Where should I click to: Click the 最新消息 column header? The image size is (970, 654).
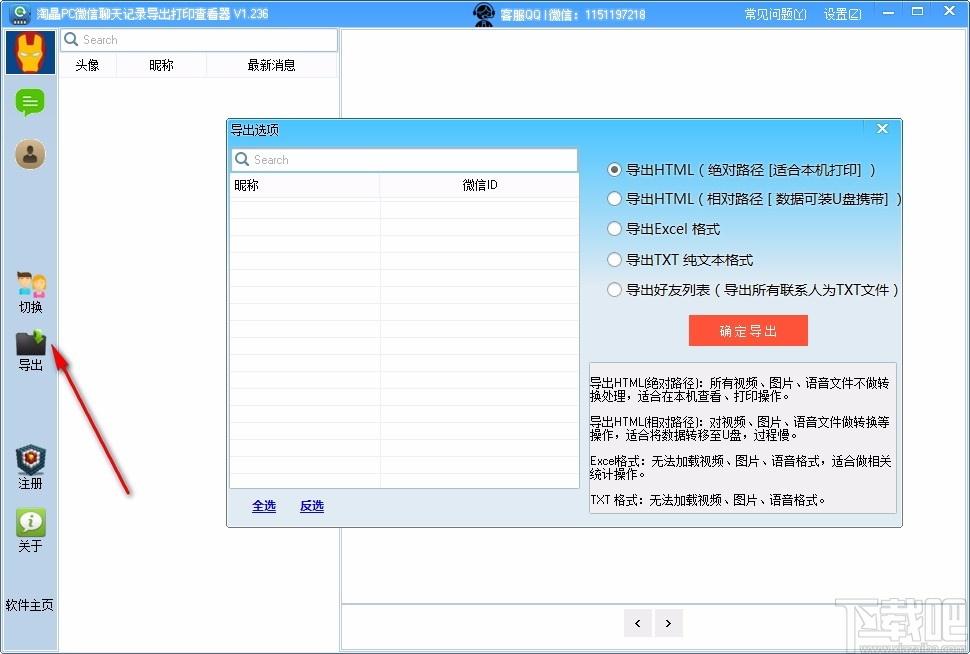coord(272,65)
